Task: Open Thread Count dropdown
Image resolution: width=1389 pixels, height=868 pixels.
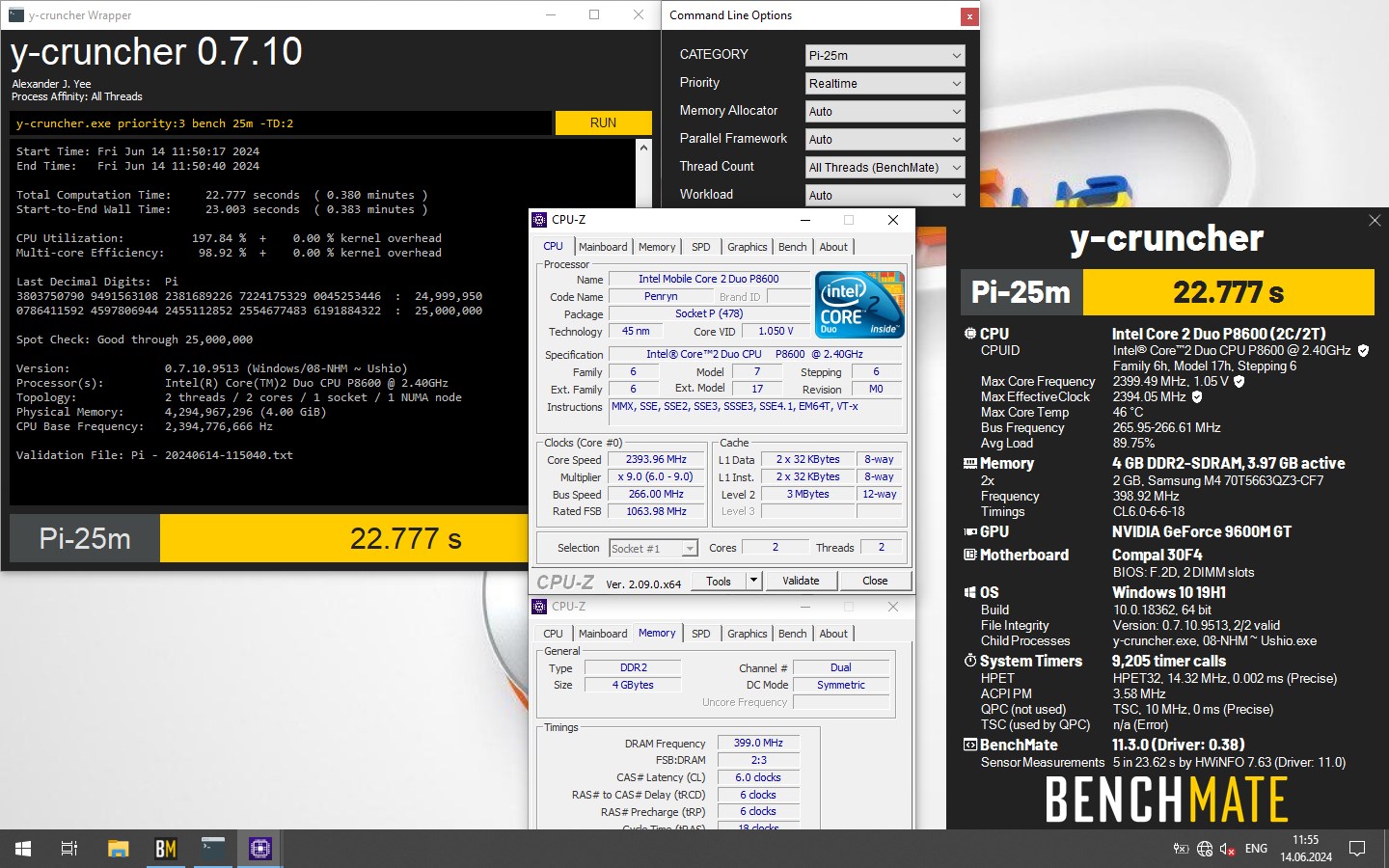Action: 885,168
